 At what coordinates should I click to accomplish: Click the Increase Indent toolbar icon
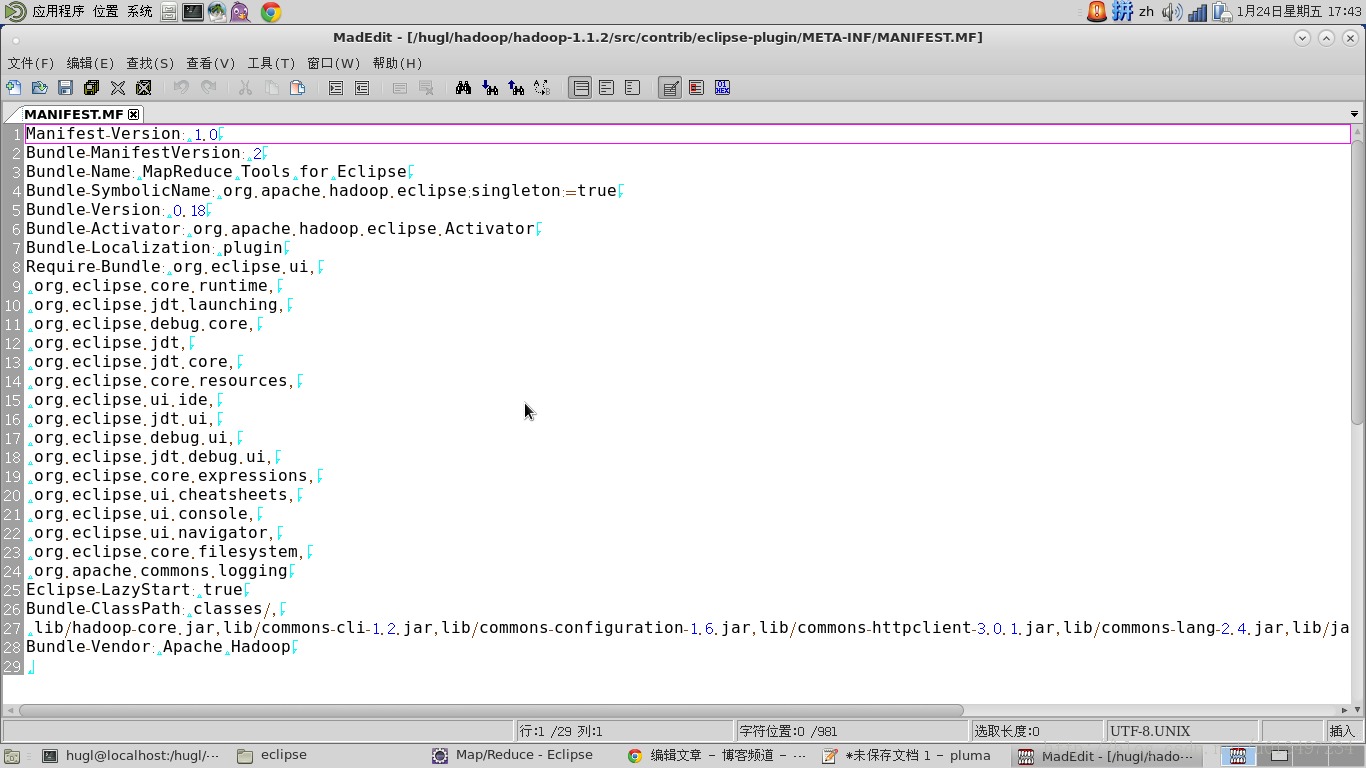pyautogui.click(x=334, y=87)
